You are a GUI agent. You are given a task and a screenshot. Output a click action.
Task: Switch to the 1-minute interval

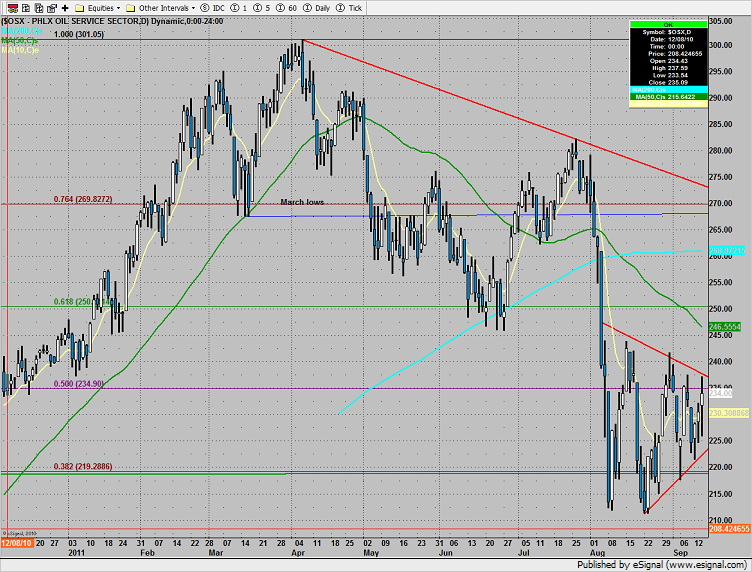[x=238, y=8]
